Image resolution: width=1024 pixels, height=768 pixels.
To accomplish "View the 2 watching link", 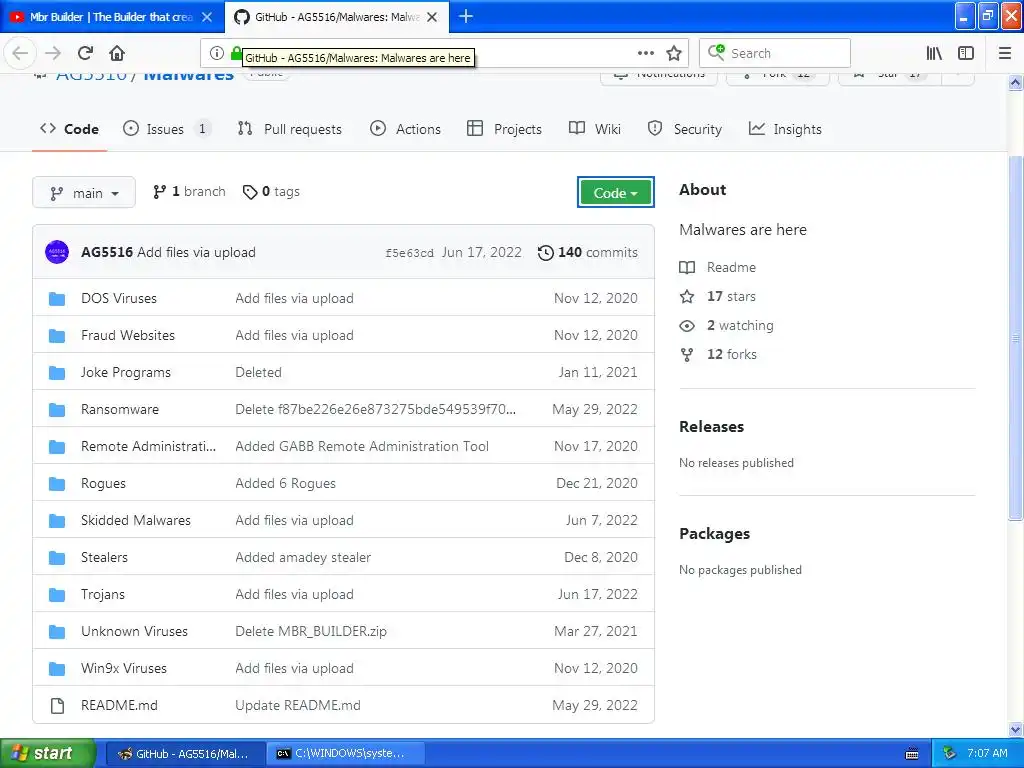I will (x=726, y=325).
